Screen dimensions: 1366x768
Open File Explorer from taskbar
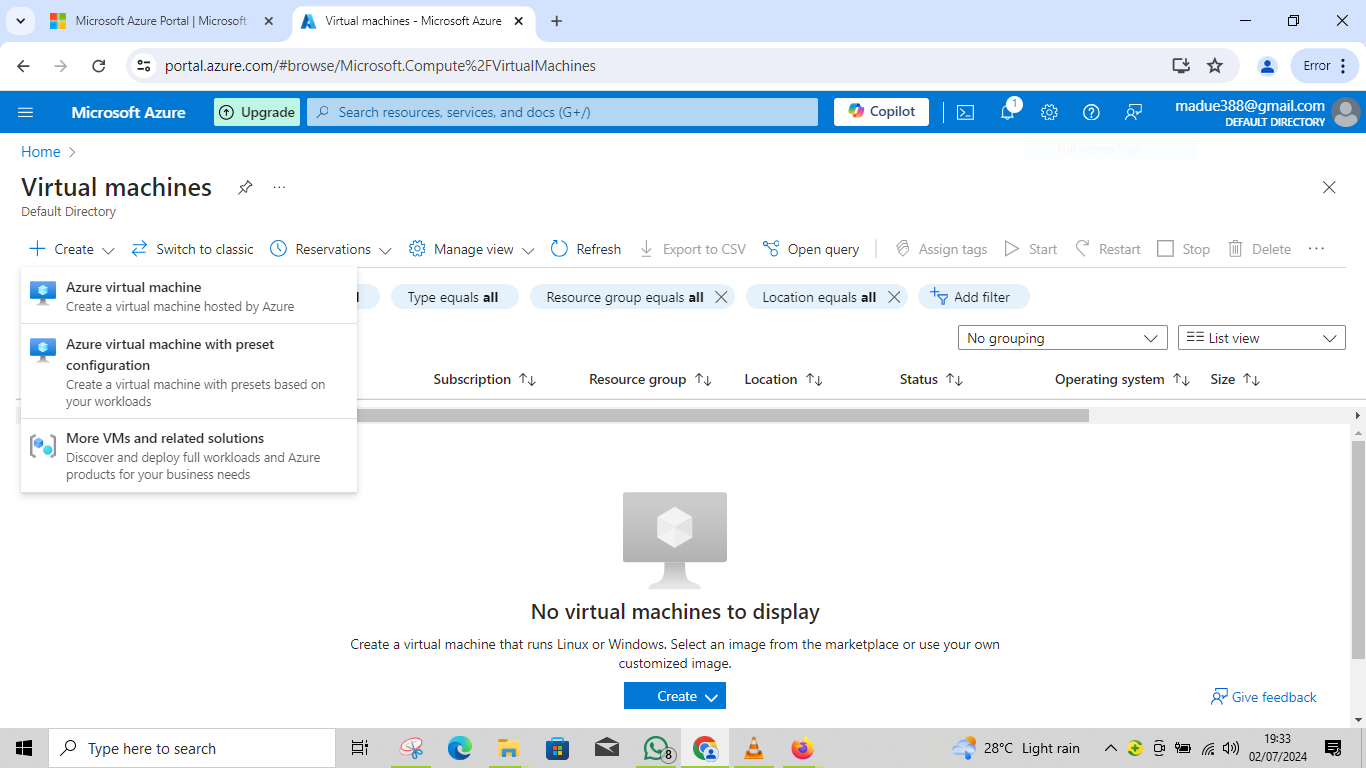pos(508,748)
